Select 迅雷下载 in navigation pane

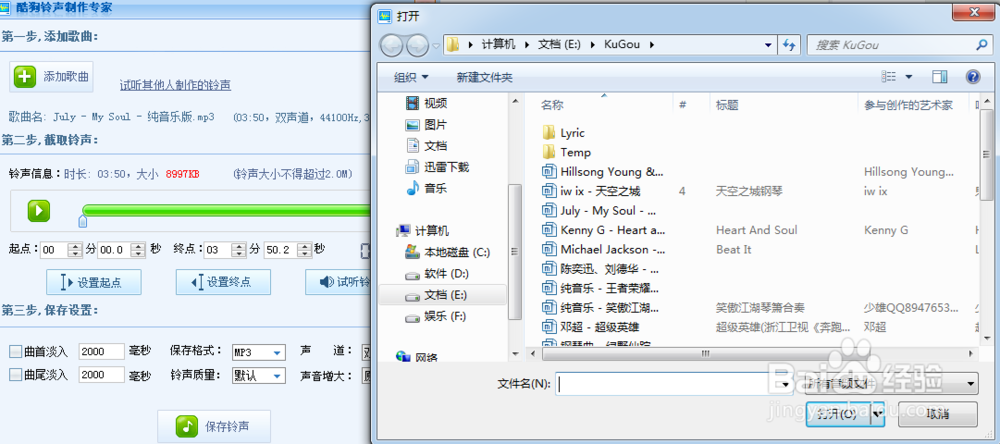coord(438,167)
